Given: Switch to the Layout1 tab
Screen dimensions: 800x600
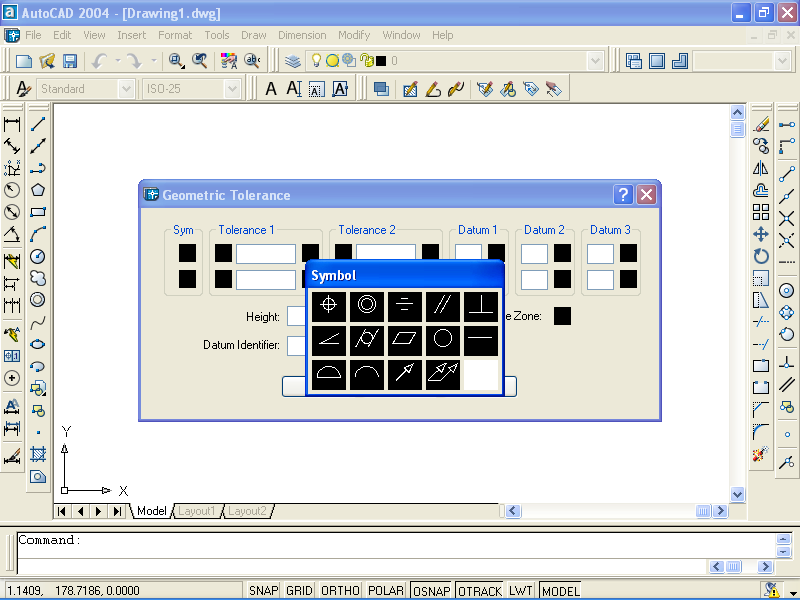Looking at the screenshot, I should click(196, 511).
